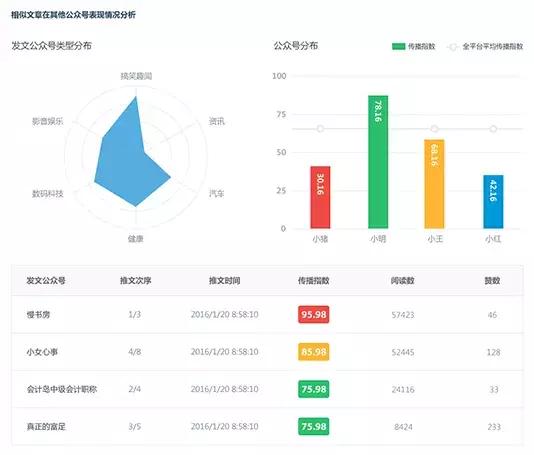
Task: Sort by 推文时间 column header
Action: [x=225, y=281]
